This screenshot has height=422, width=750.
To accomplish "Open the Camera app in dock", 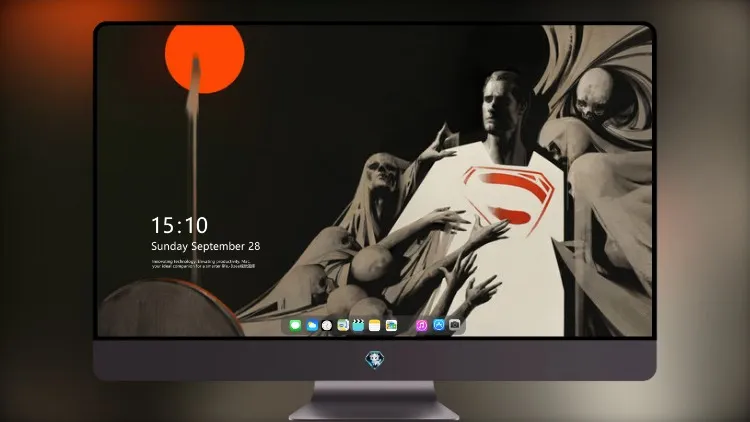I will click(x=455, y=325).
